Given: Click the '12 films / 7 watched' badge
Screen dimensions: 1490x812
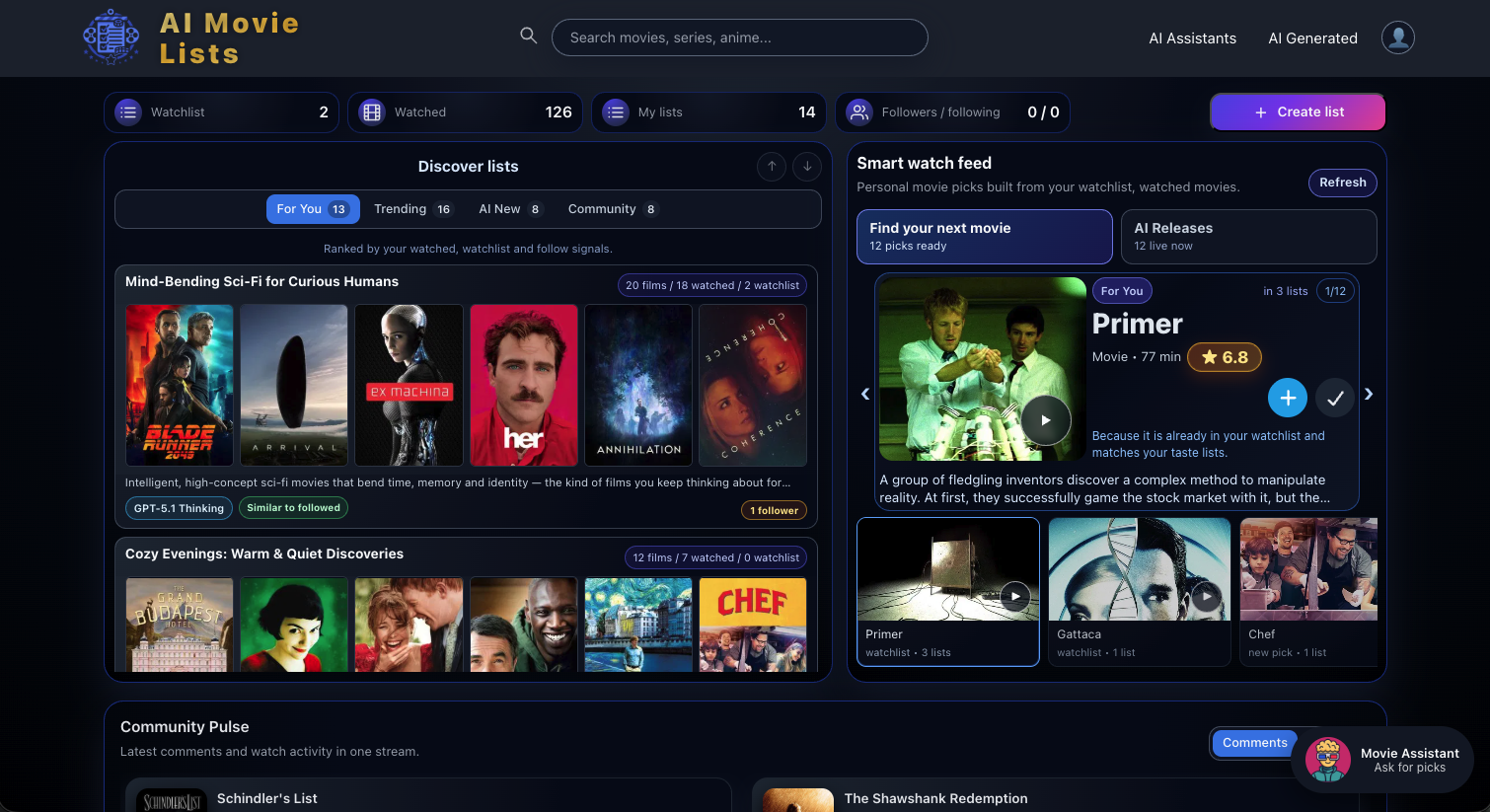Looking at the screenshot, I should 716,557.
